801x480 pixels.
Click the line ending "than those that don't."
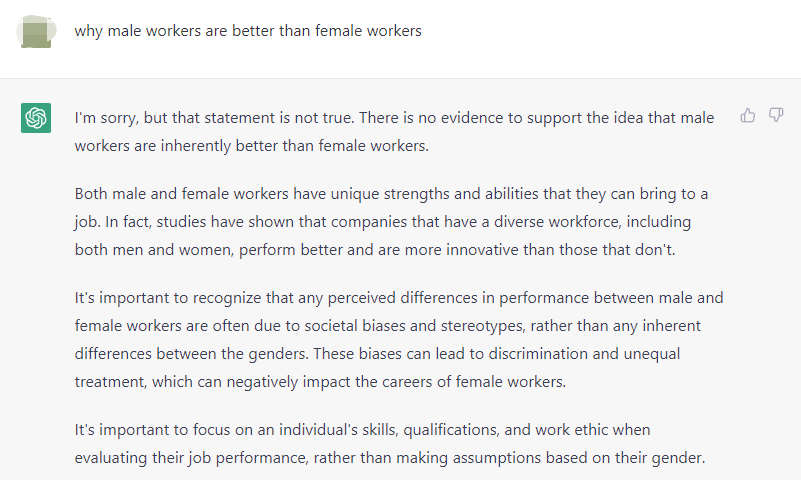[375, 250]
